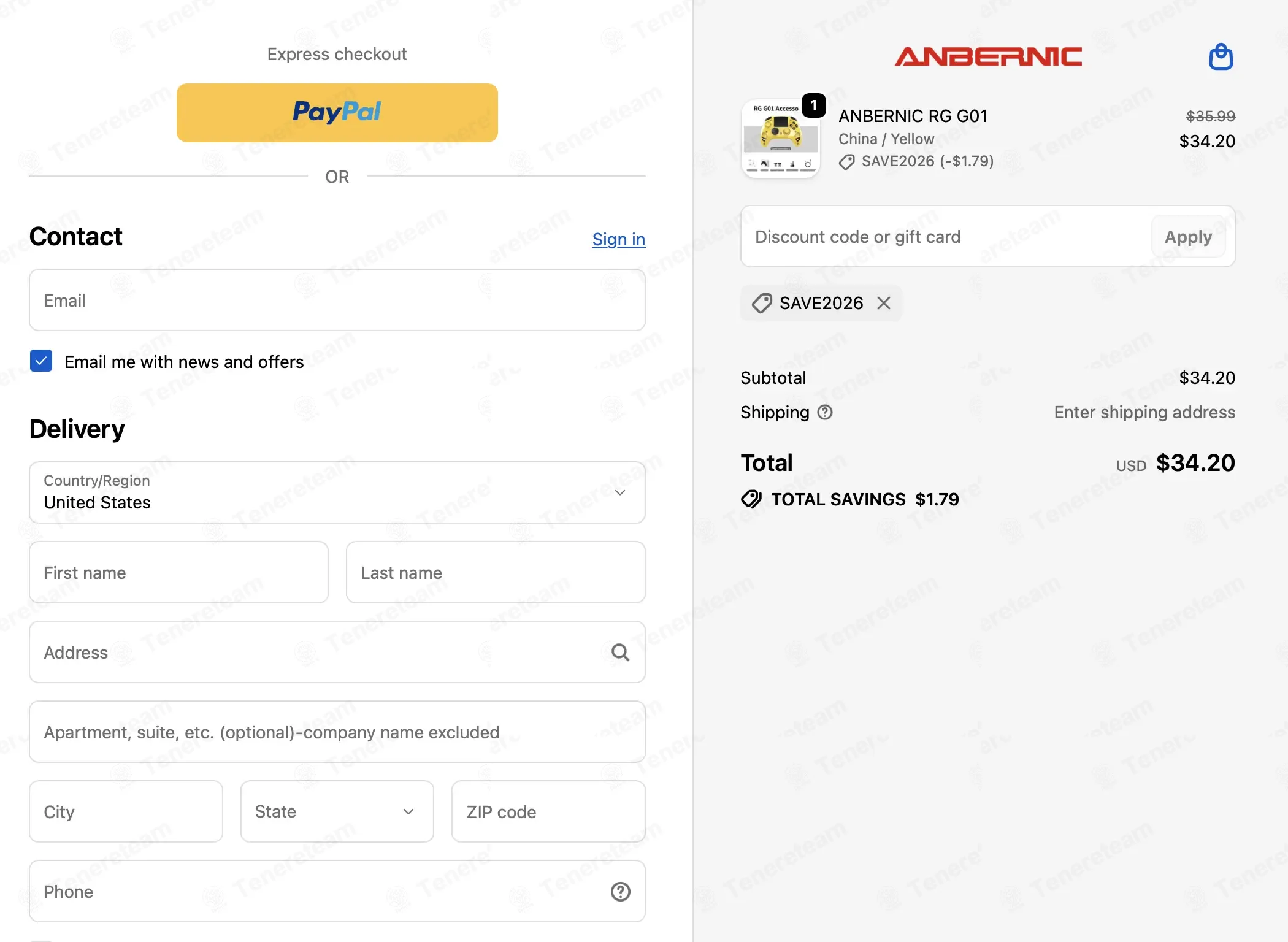Image resolution: width=1288 pixels, height=942 pixels.
Task: Pay with PayPal express checkout
Action: click(337, 113)
